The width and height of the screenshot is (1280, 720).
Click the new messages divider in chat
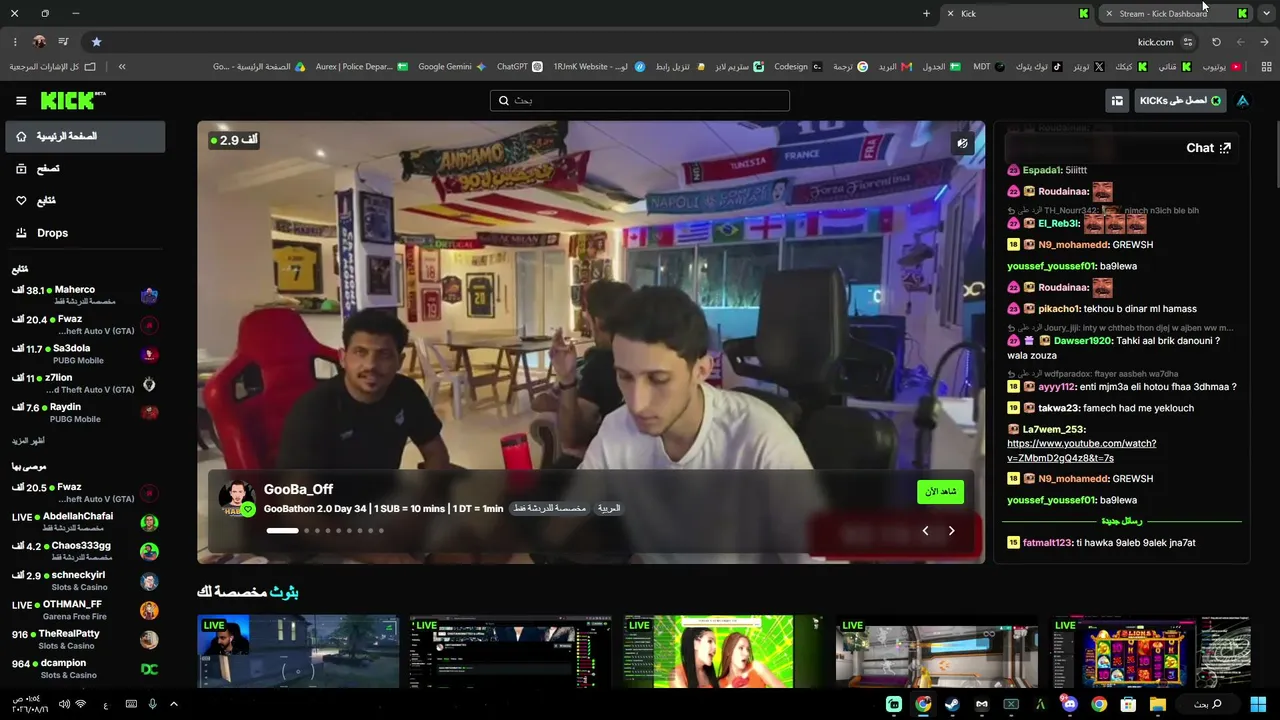[1122, 521]
